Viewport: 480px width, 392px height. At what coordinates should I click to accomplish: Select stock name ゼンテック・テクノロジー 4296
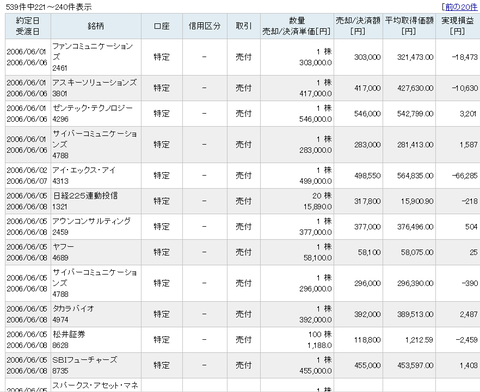pos(92,113)
